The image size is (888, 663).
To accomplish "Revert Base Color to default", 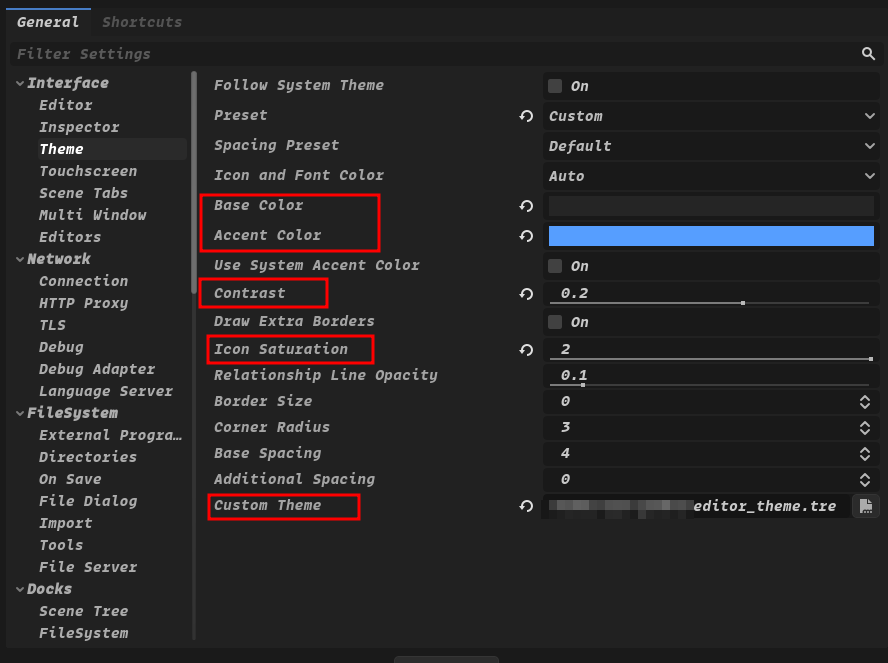I will pyautogui.click(x=526, y=206).
